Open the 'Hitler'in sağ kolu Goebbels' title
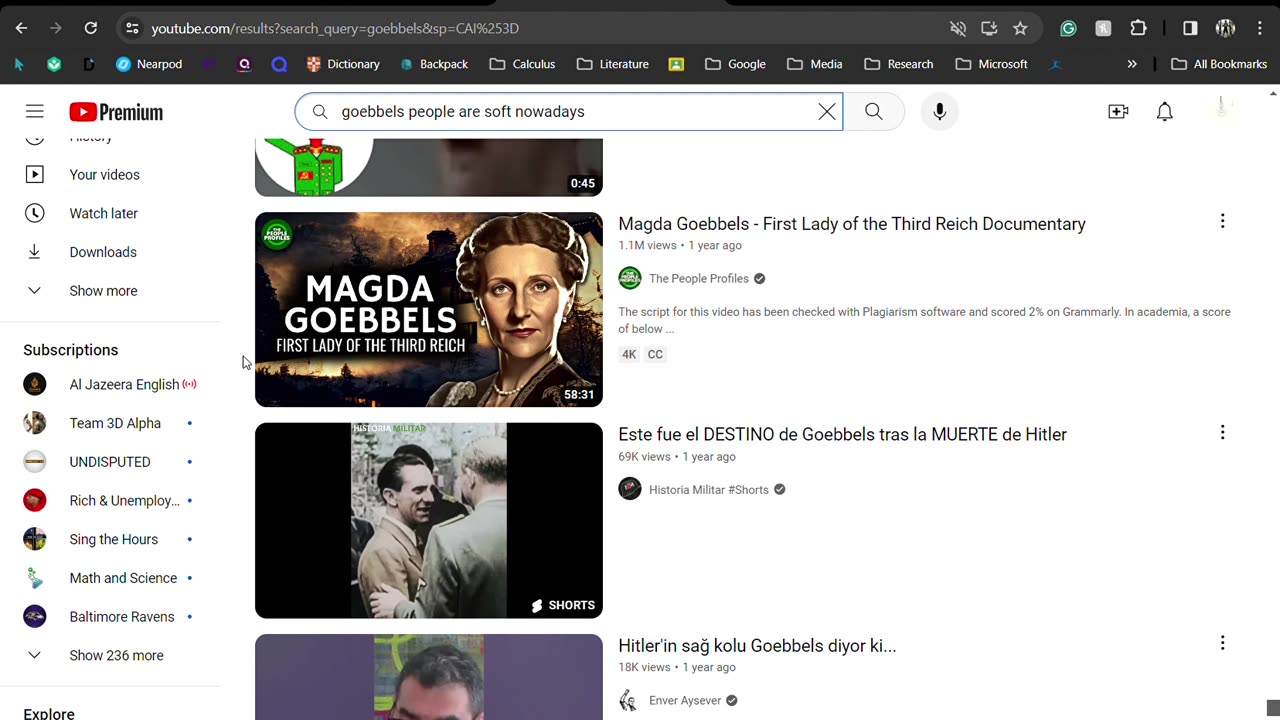The width and height of the screenshot is (1280, 720). [x=757, y=646]
